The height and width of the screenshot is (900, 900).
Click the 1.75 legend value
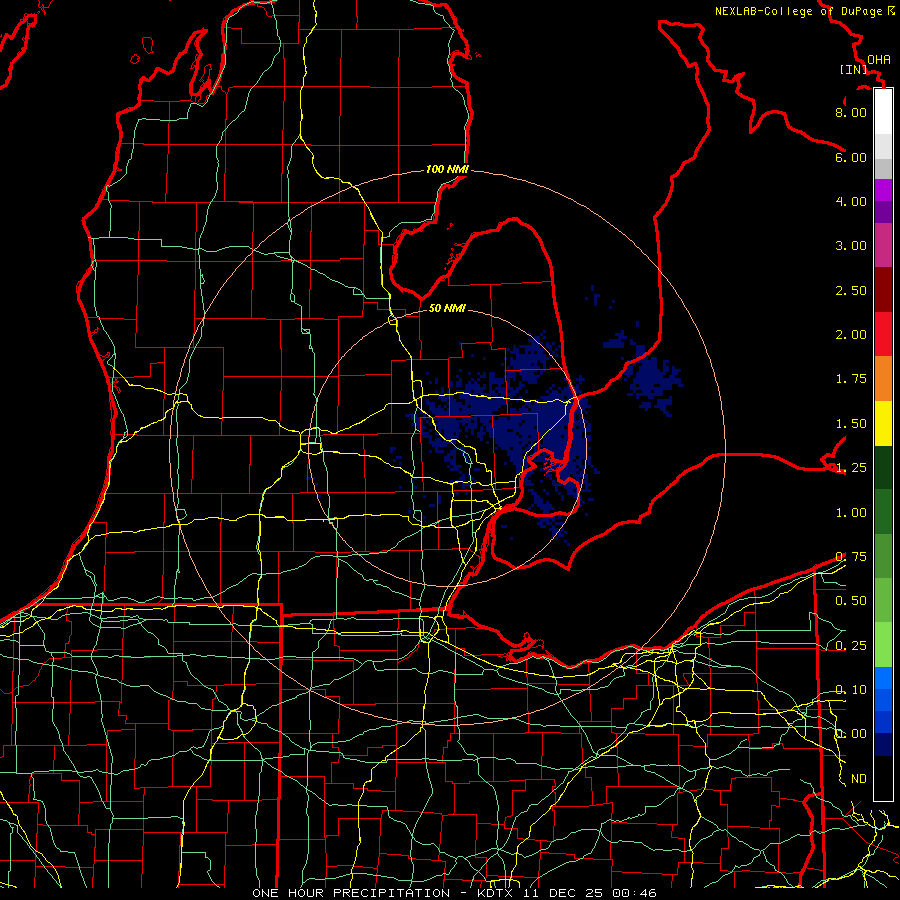point(851,379)
